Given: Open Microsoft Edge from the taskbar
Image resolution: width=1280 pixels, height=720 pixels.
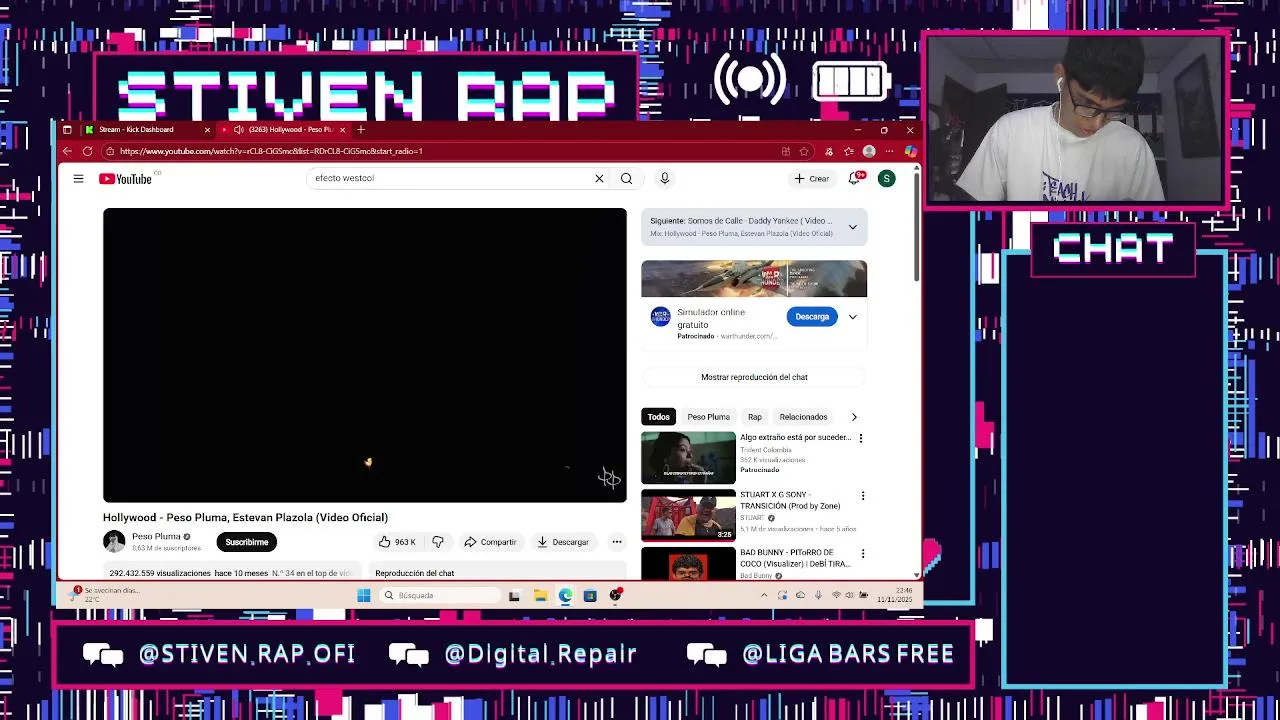Looking at the screenshot, I should [x=565, y=595].
